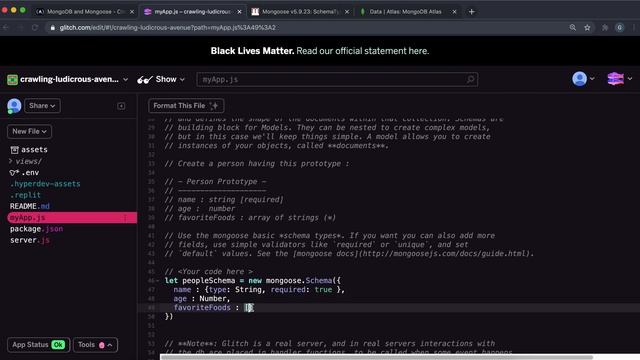Viewport: 640px width, 360px height.
Task: Click the user avatar in sidebar
Action: point(14,106)
